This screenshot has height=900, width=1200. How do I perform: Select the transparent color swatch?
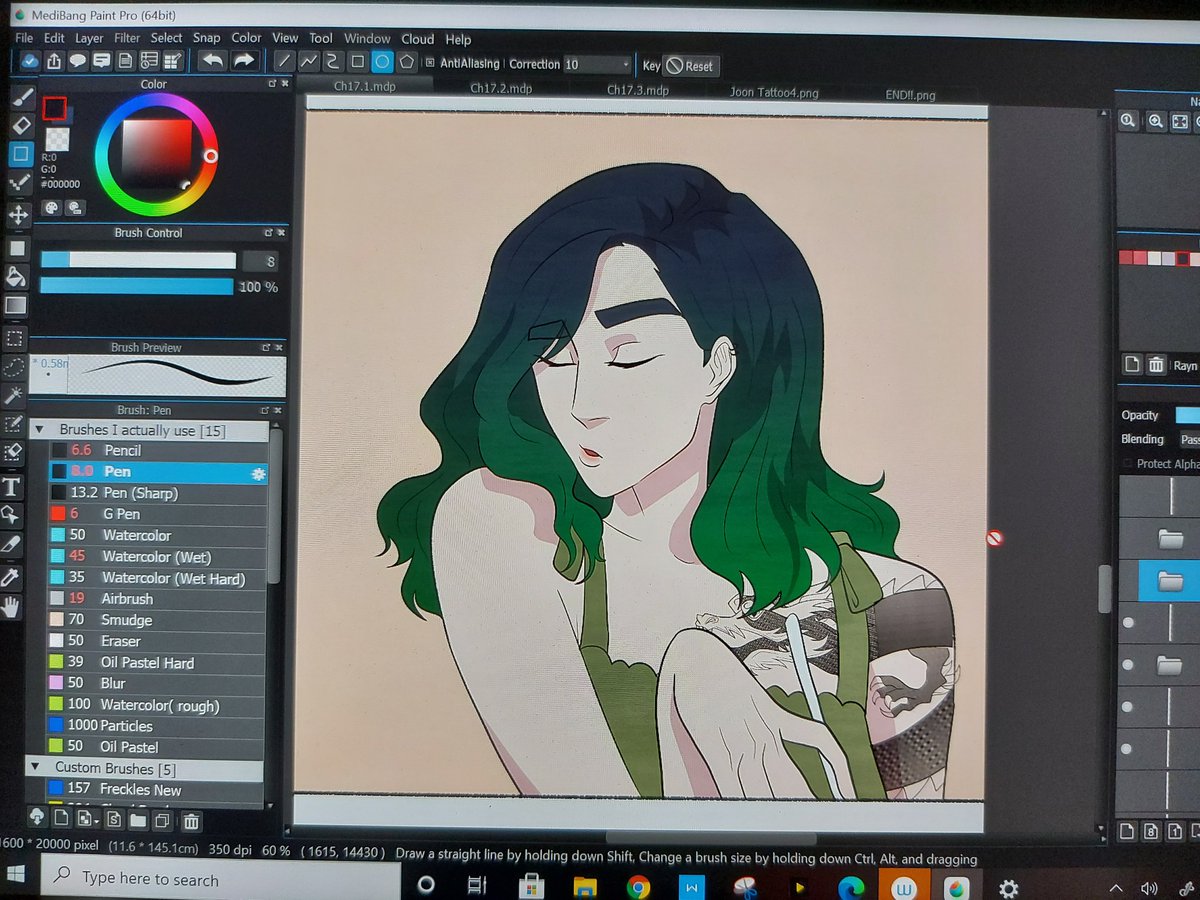(58, 139)
